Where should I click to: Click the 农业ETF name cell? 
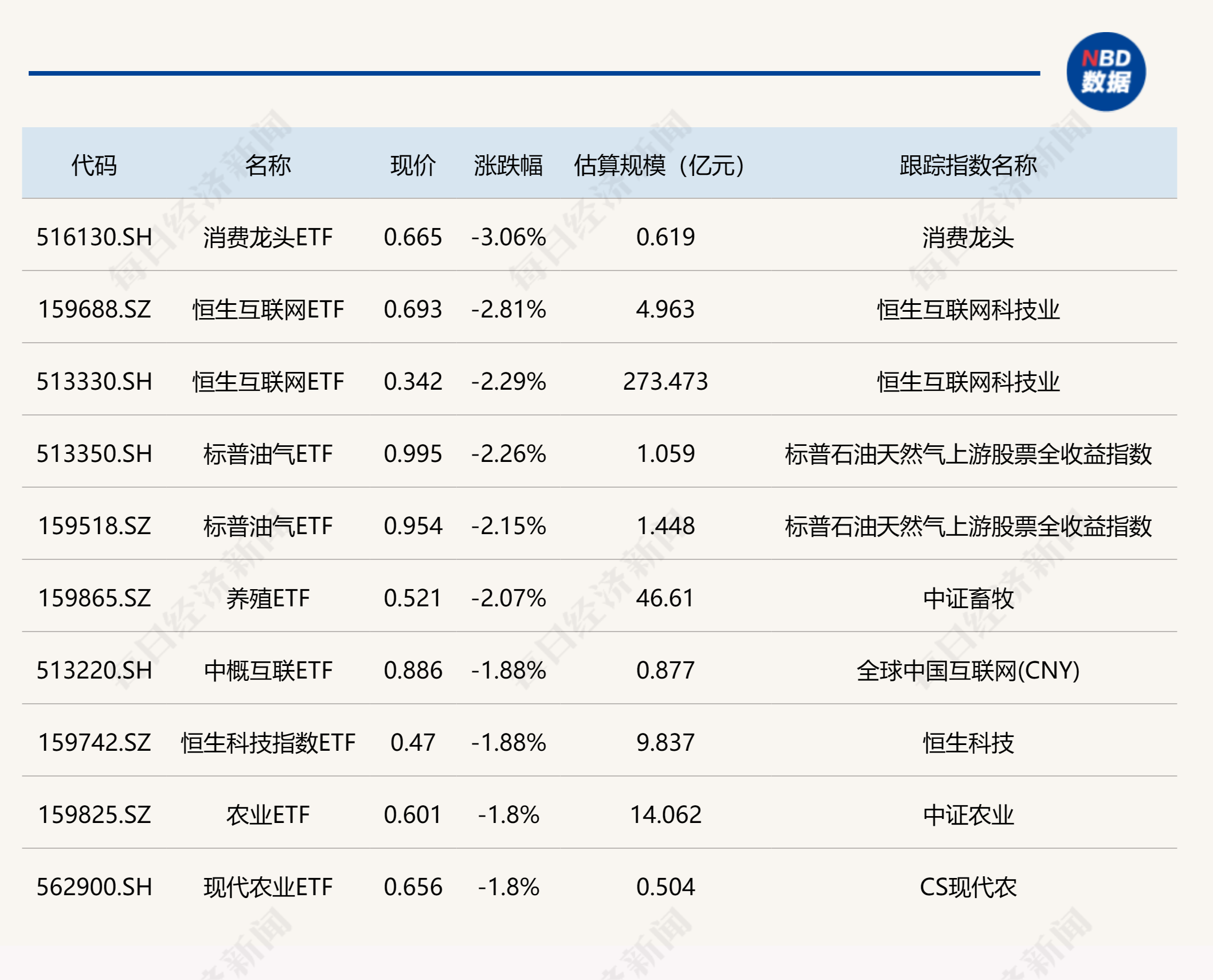(268, 815)
